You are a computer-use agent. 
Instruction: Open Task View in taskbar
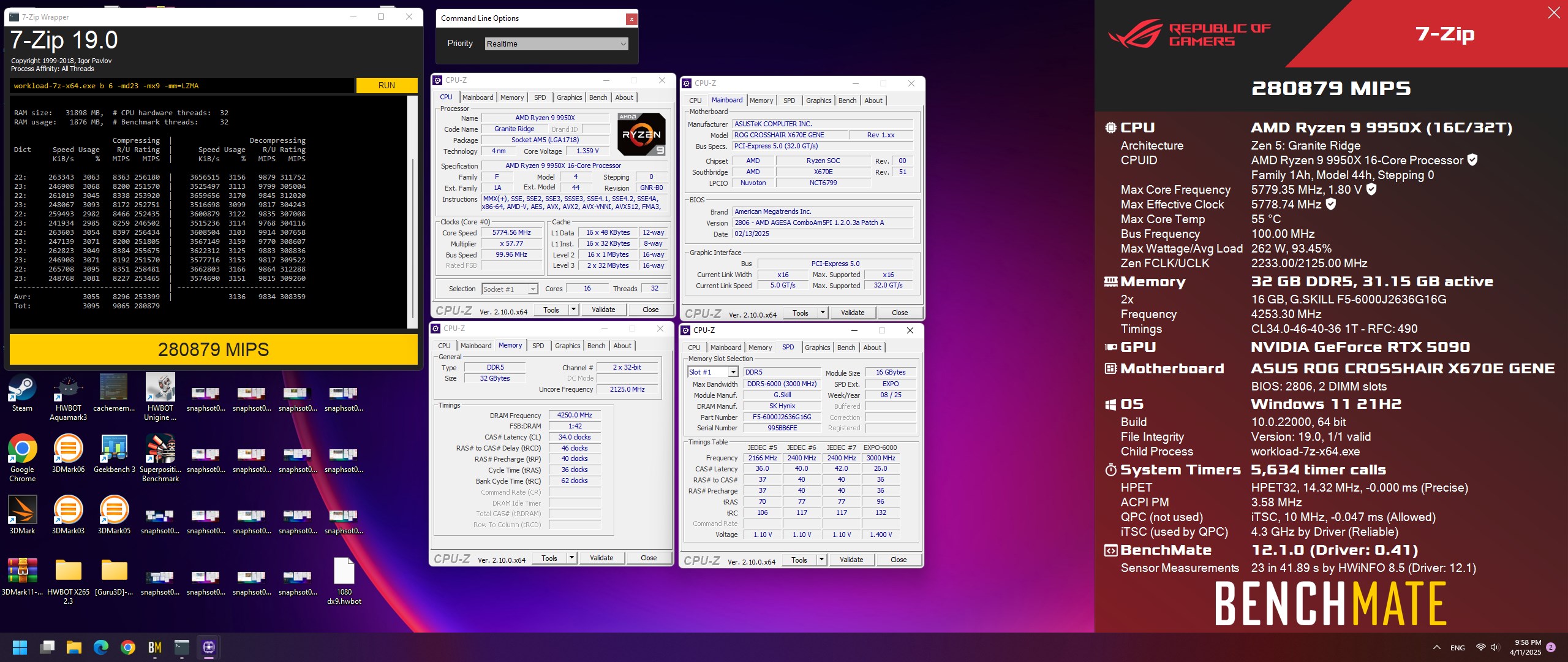(47, 647)
